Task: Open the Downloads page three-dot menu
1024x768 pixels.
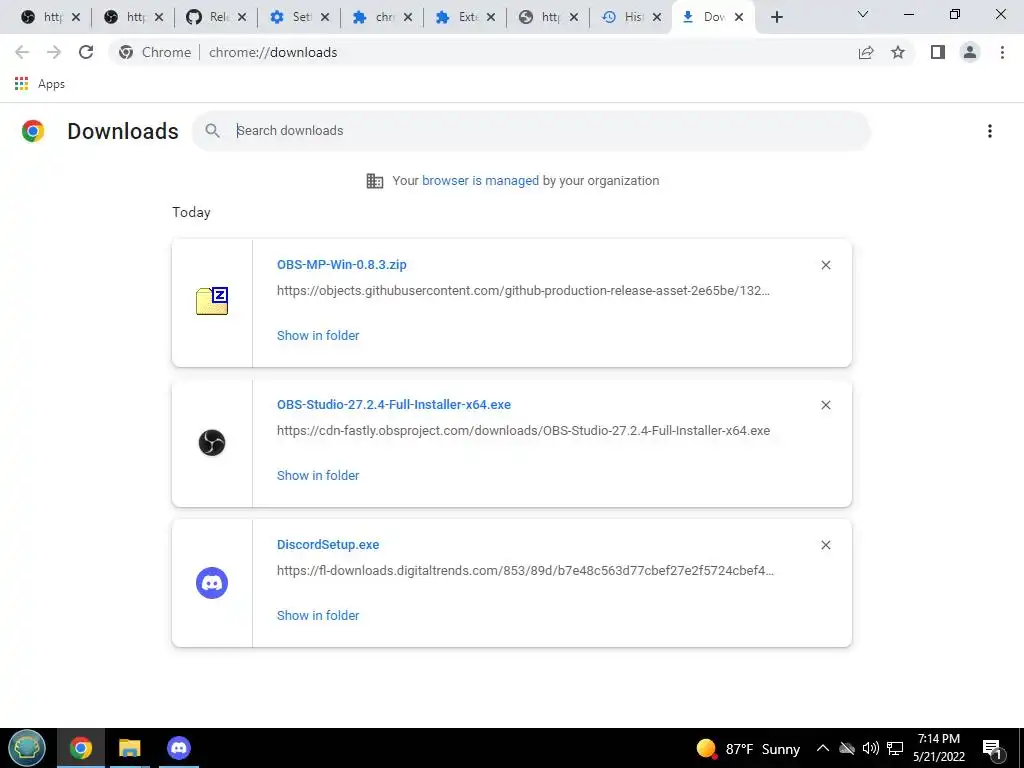Action: pyautogui.click(x=989, y=131)
